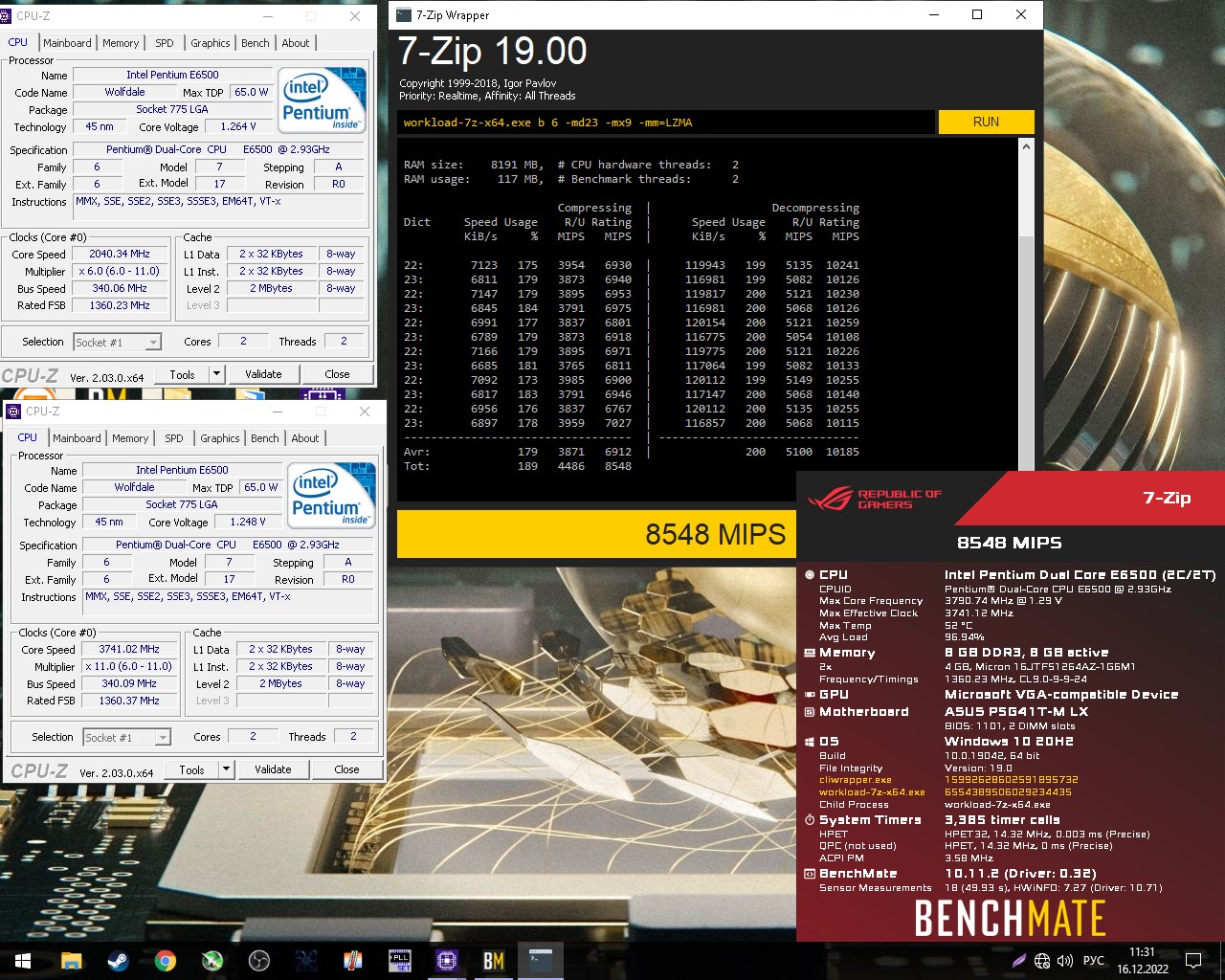The width and height of the screenshot is (1225, 980).
Task: Click the Close button in the background CPU-Z window
Action: pos(337,374)
